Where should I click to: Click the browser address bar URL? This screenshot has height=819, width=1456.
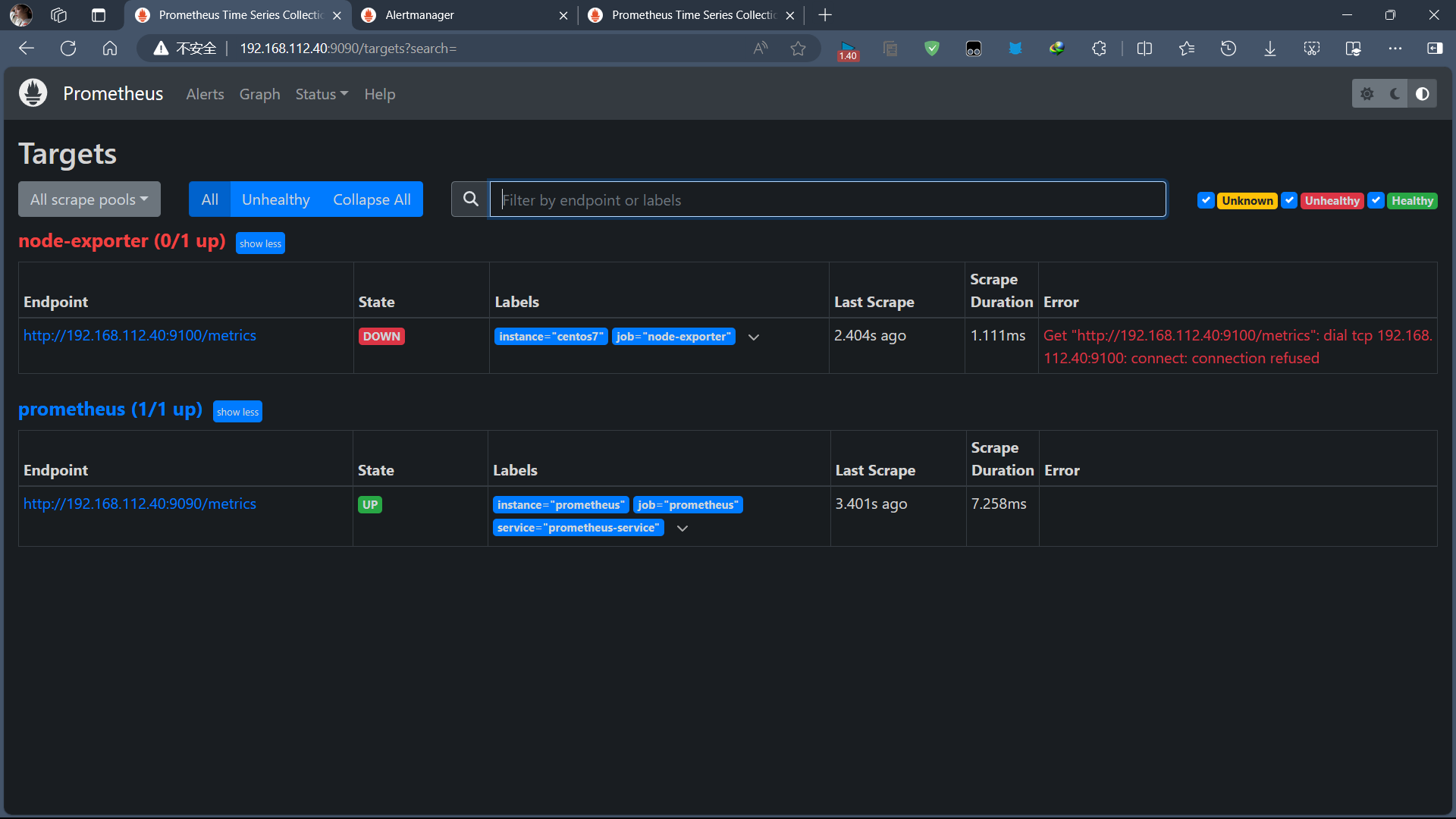348,49
